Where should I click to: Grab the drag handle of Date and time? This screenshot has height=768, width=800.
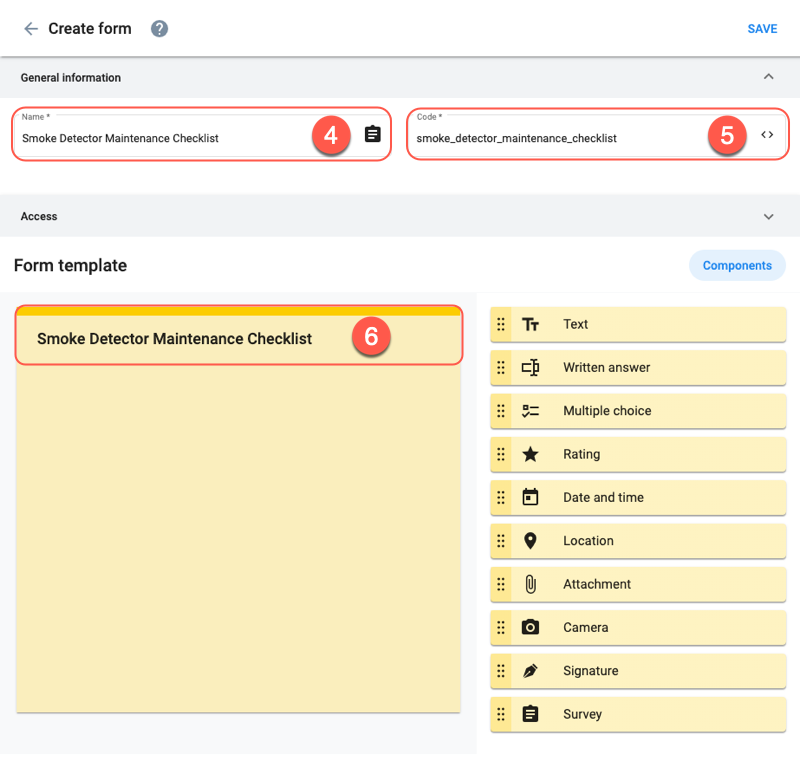(501, 498)
